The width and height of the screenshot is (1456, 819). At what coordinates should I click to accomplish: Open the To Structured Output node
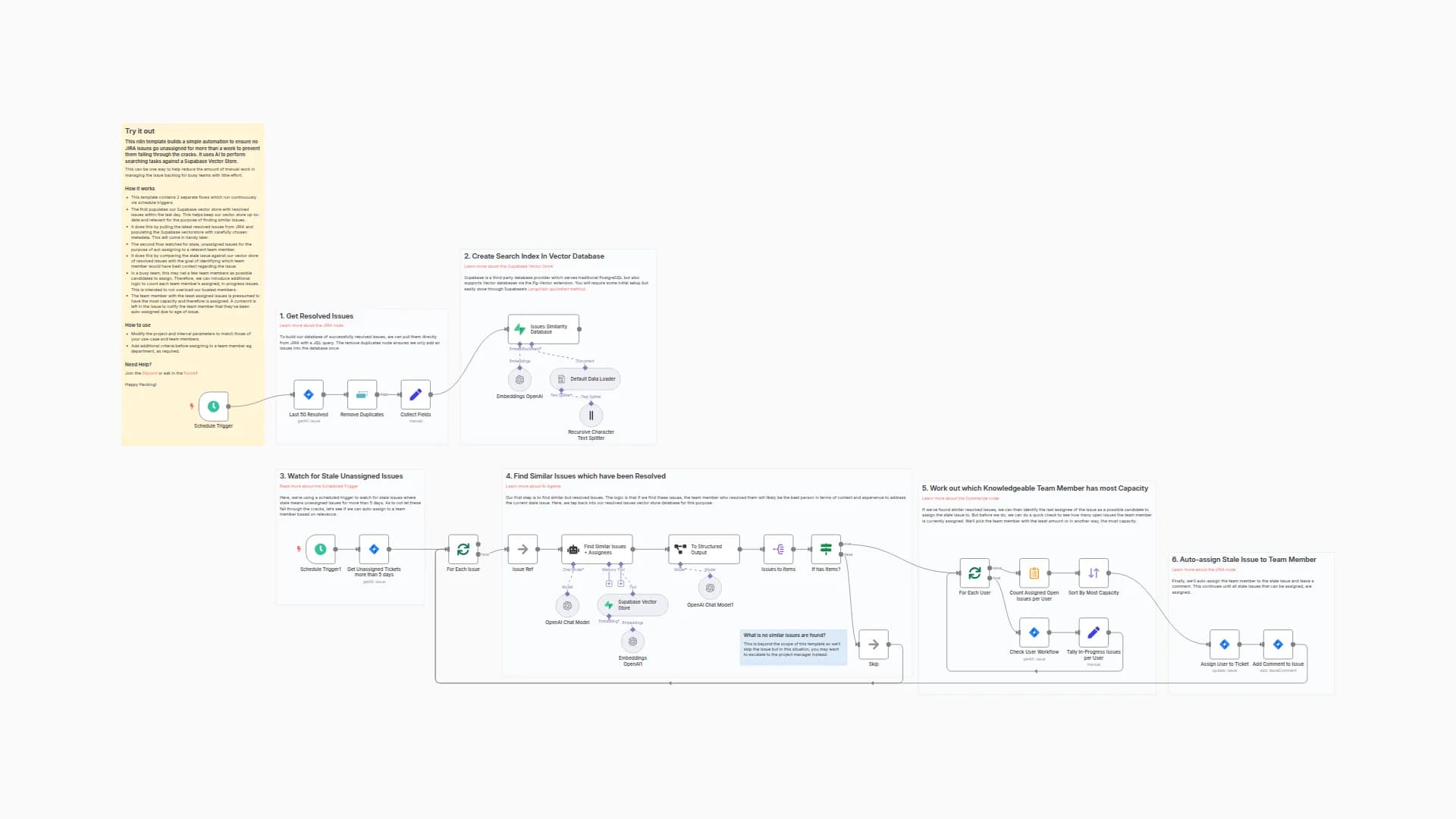coord(704,549)
